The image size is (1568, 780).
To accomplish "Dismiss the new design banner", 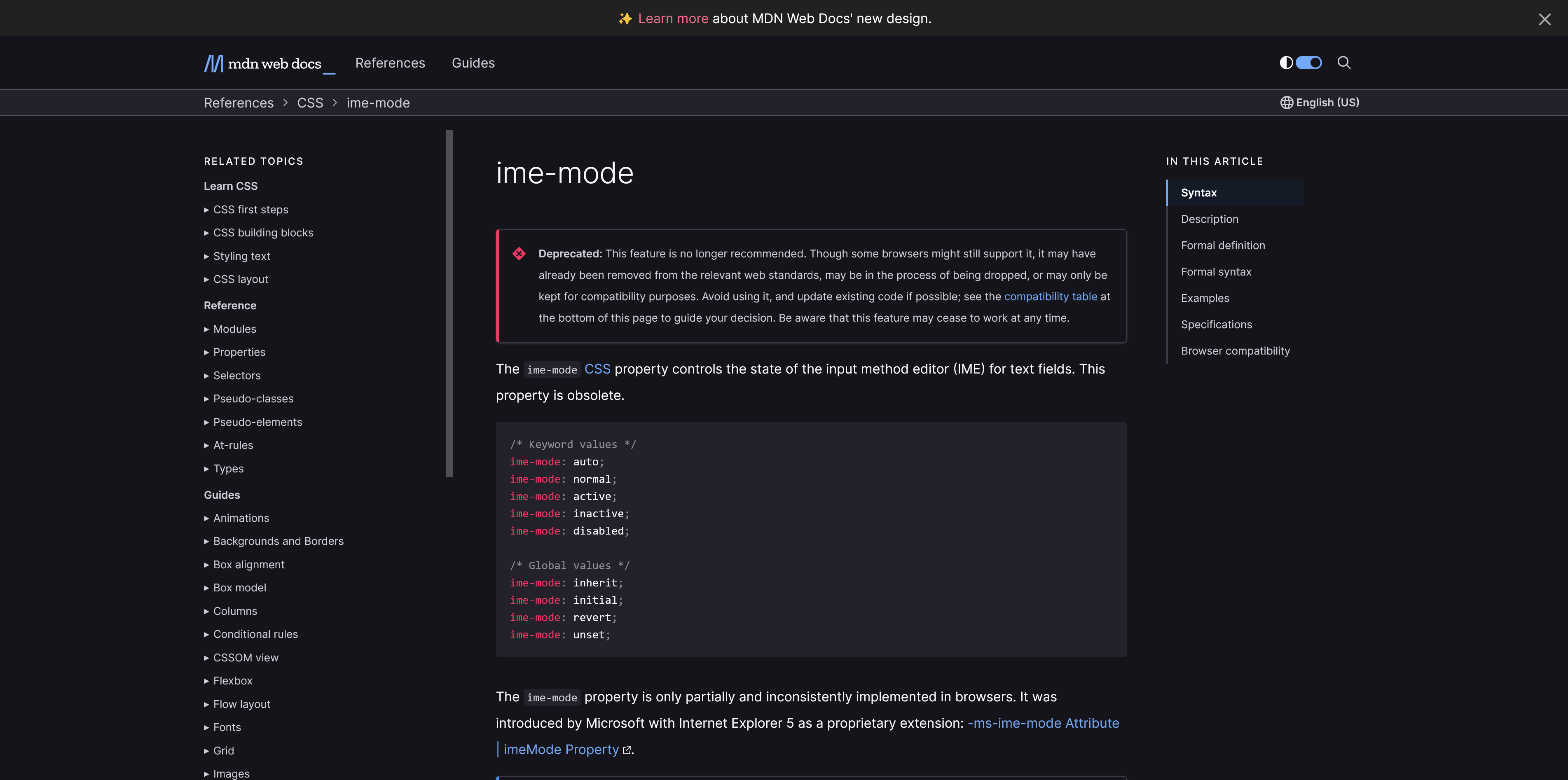I will pyautogui.click(x=1545, y=19).
